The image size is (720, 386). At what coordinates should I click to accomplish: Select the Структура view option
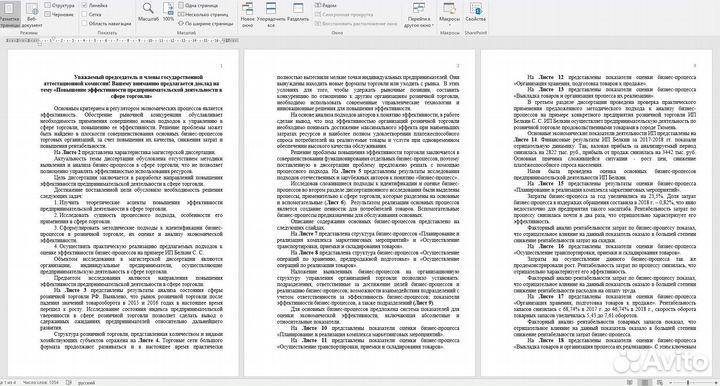click(x=59, y=6)
